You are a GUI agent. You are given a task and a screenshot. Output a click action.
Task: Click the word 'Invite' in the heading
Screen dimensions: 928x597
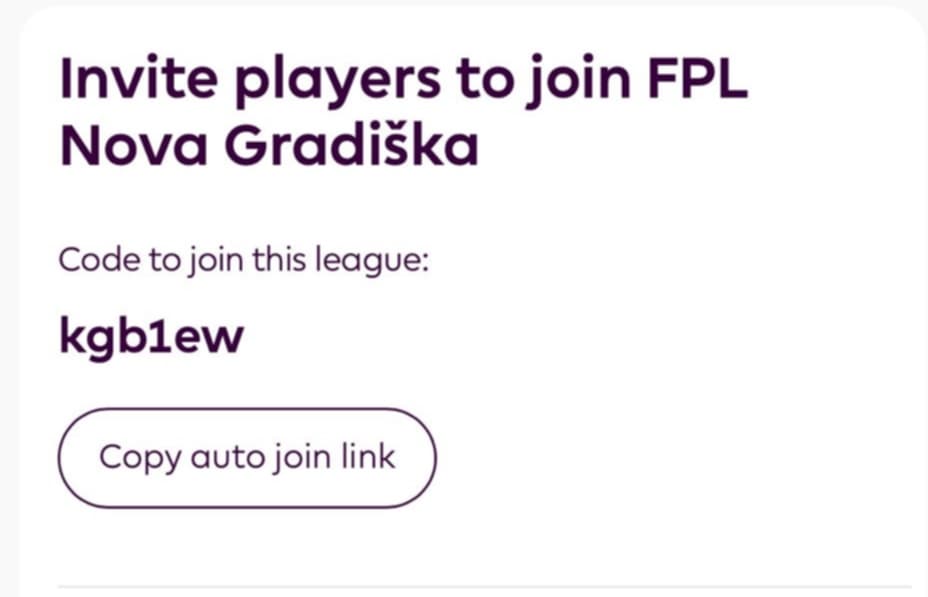point(138,78)
